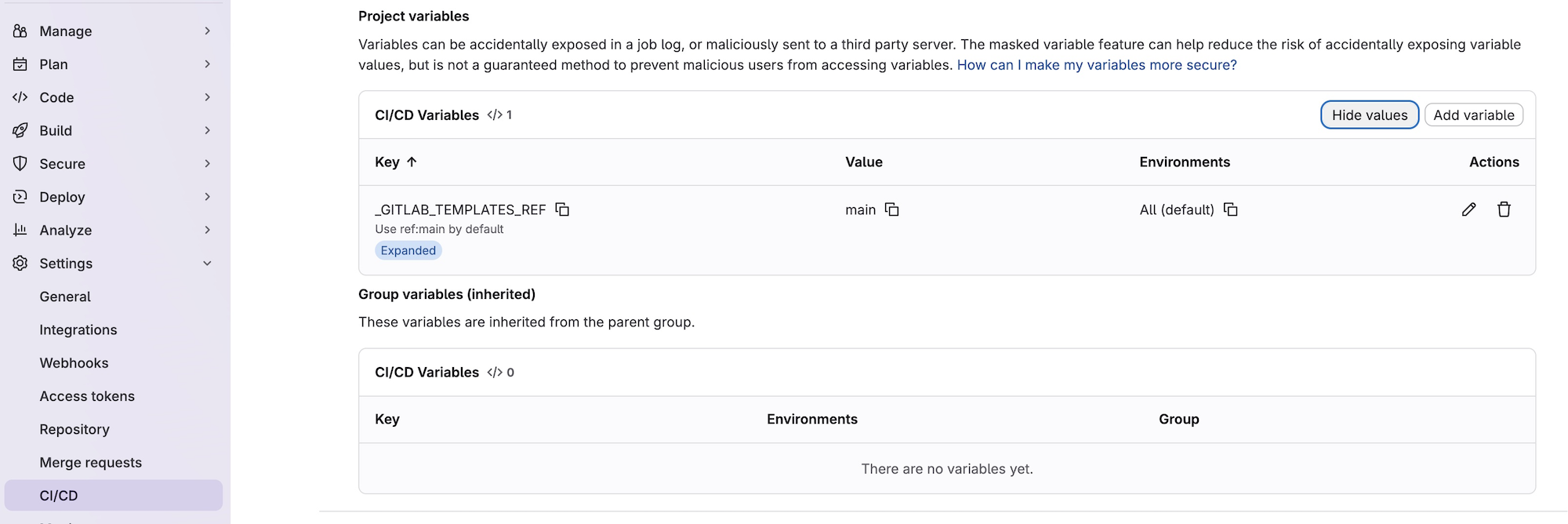Delete the variable using the trash icon
The image size is (1568, 524).
(x=1504, y=209)
